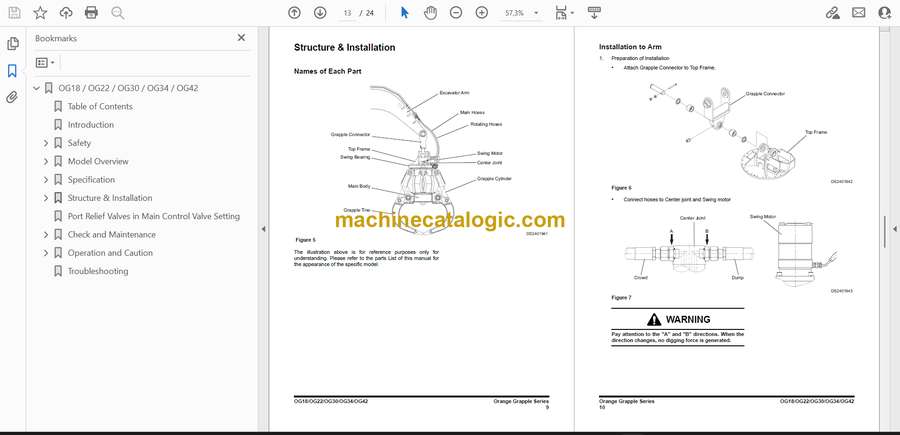Click the Bookmarks panel title
The image size is (900, 435).
coord(56,38)
